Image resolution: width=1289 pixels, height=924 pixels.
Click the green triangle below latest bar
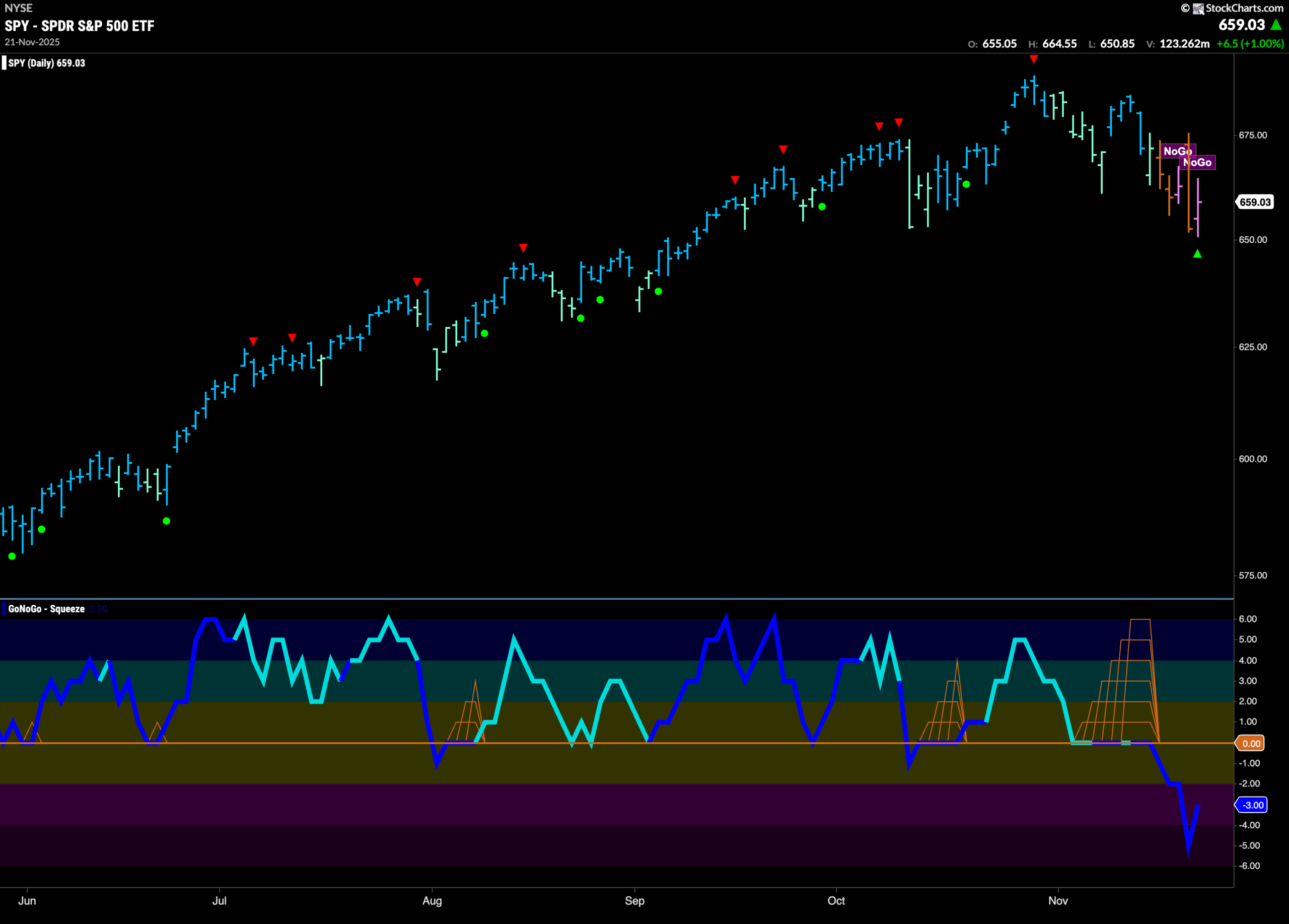1197,253
